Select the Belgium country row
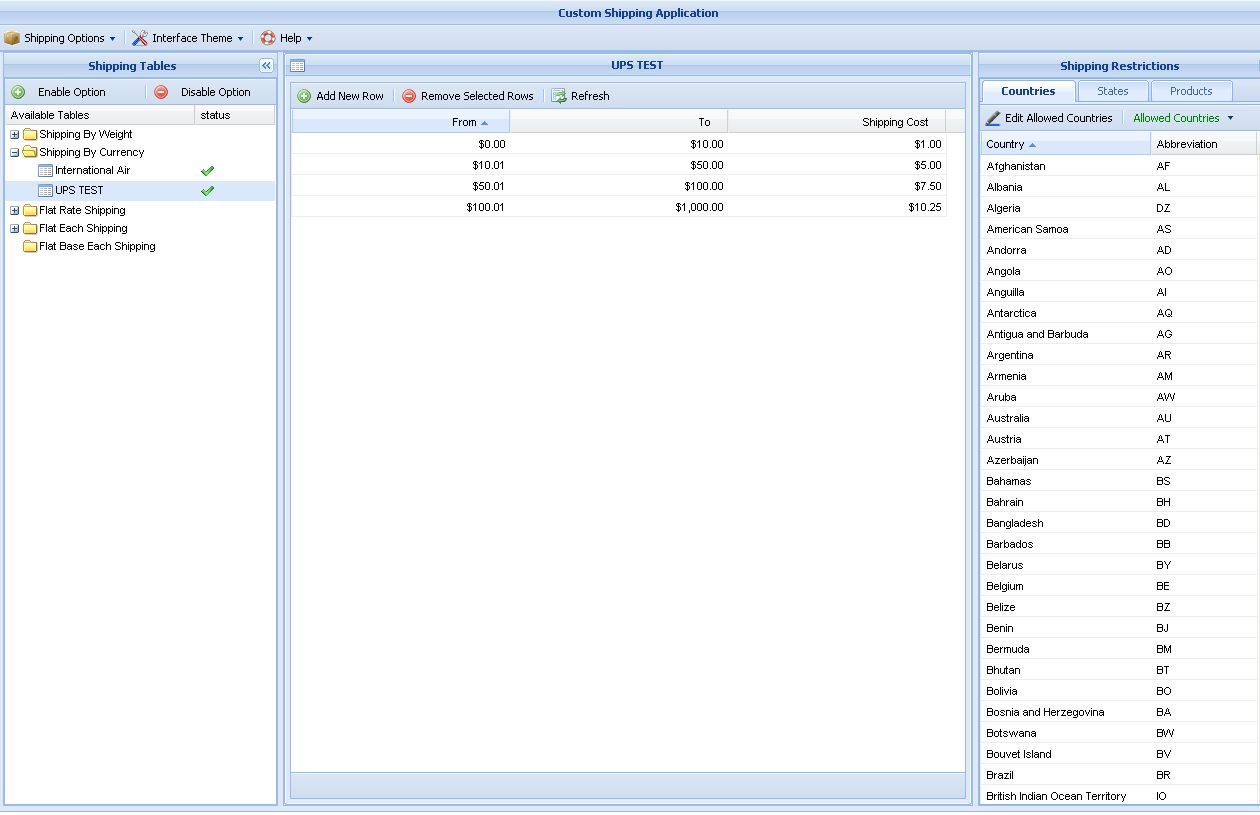Image resolution: width=1260 pixels, height=815 pixels. tap(1119, 586)
